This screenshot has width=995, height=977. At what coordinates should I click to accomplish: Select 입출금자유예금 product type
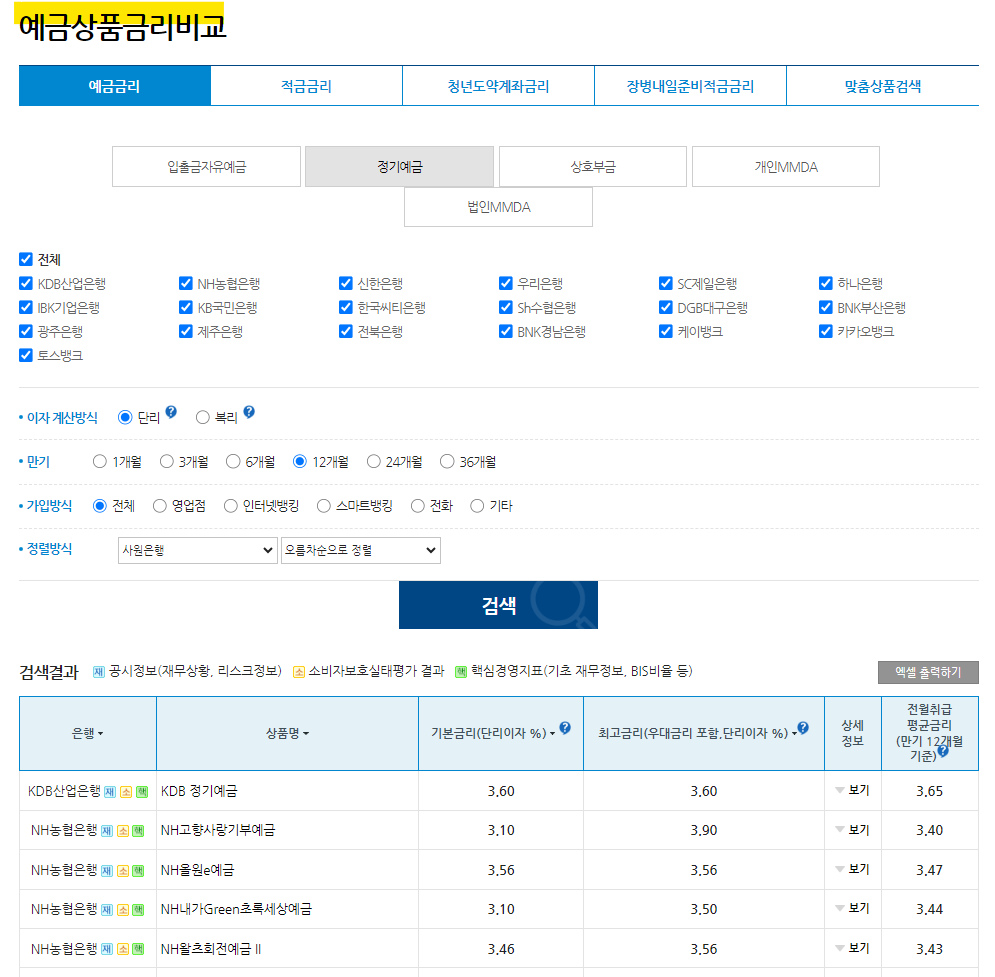click(206, 167)
